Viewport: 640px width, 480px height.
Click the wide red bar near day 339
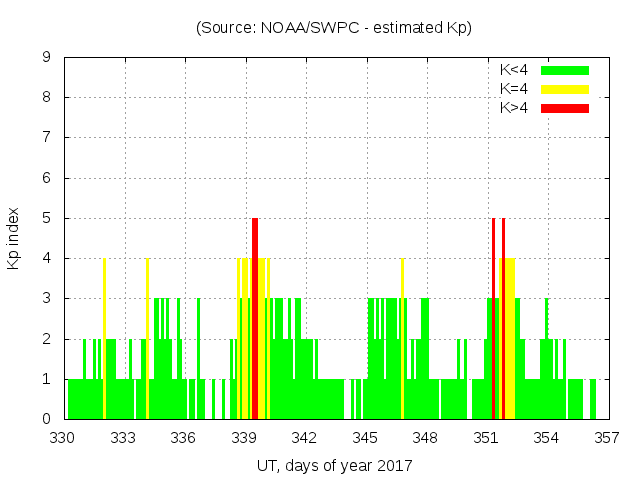point(255,320)
